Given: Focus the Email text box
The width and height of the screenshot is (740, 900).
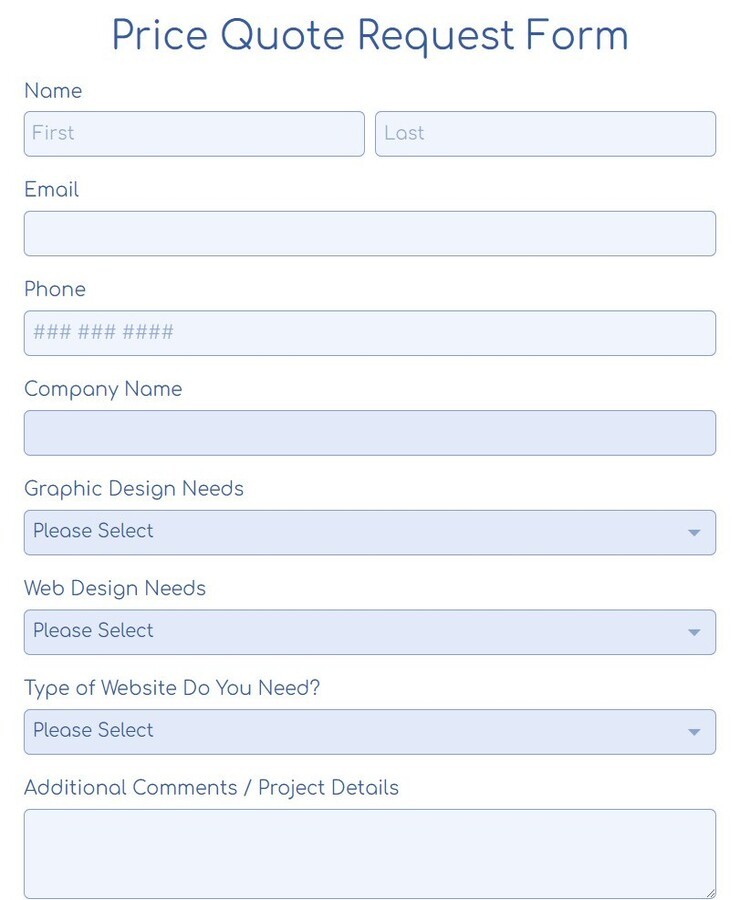Looking at the screenshot, I should tap(370, 234).
